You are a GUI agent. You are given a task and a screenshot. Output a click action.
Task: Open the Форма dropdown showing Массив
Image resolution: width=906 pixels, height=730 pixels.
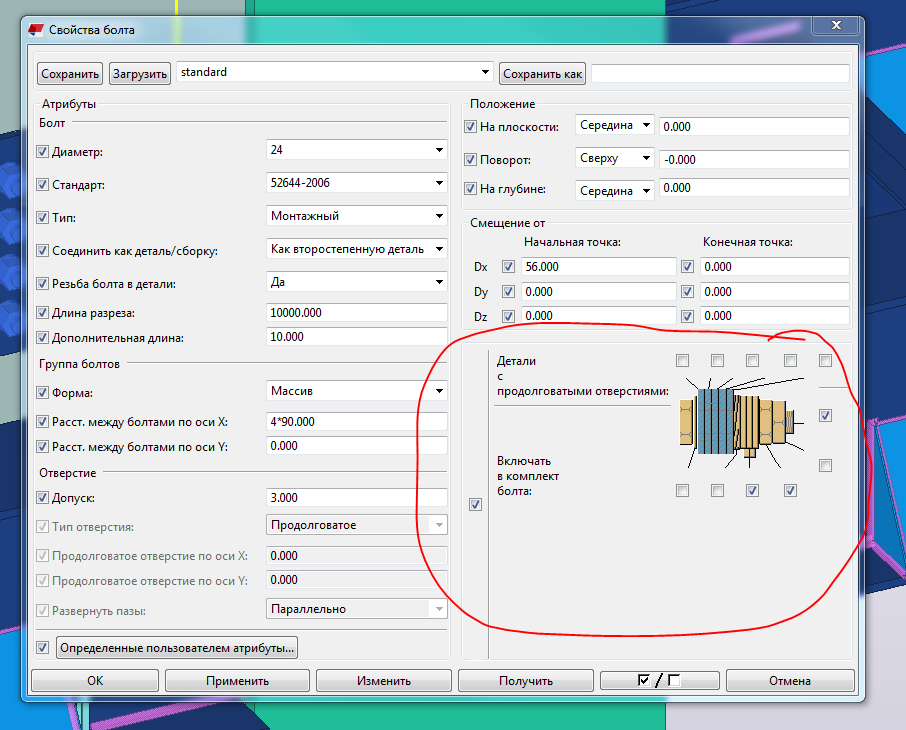(439, 391)
